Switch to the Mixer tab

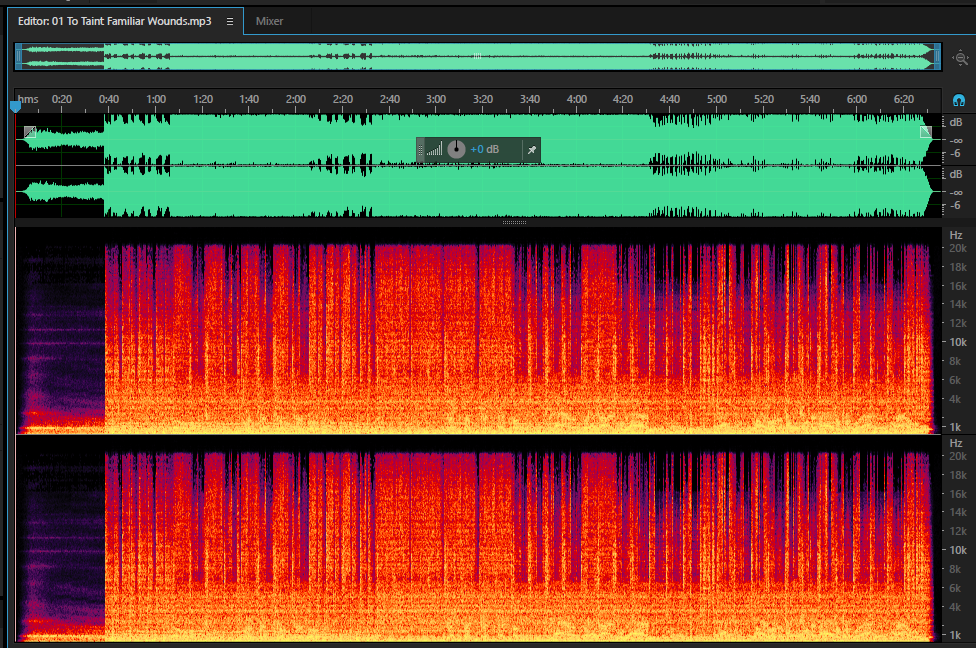click(269, 21)
